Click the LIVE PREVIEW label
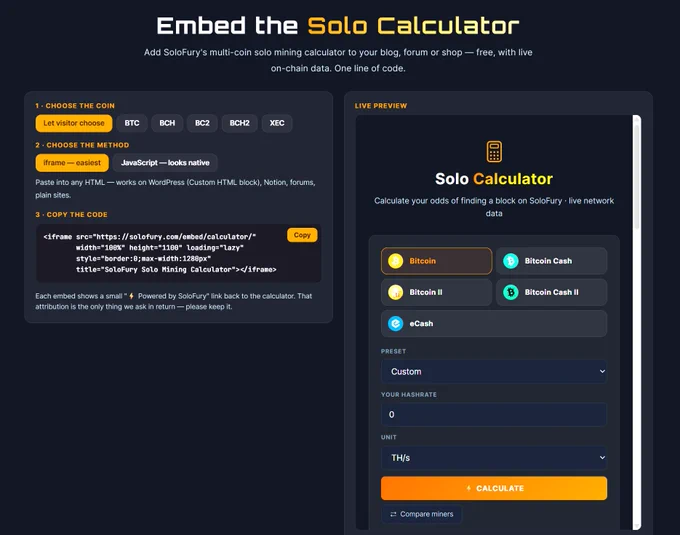Viewport: 680px width, 535px height. pos(381,106)
